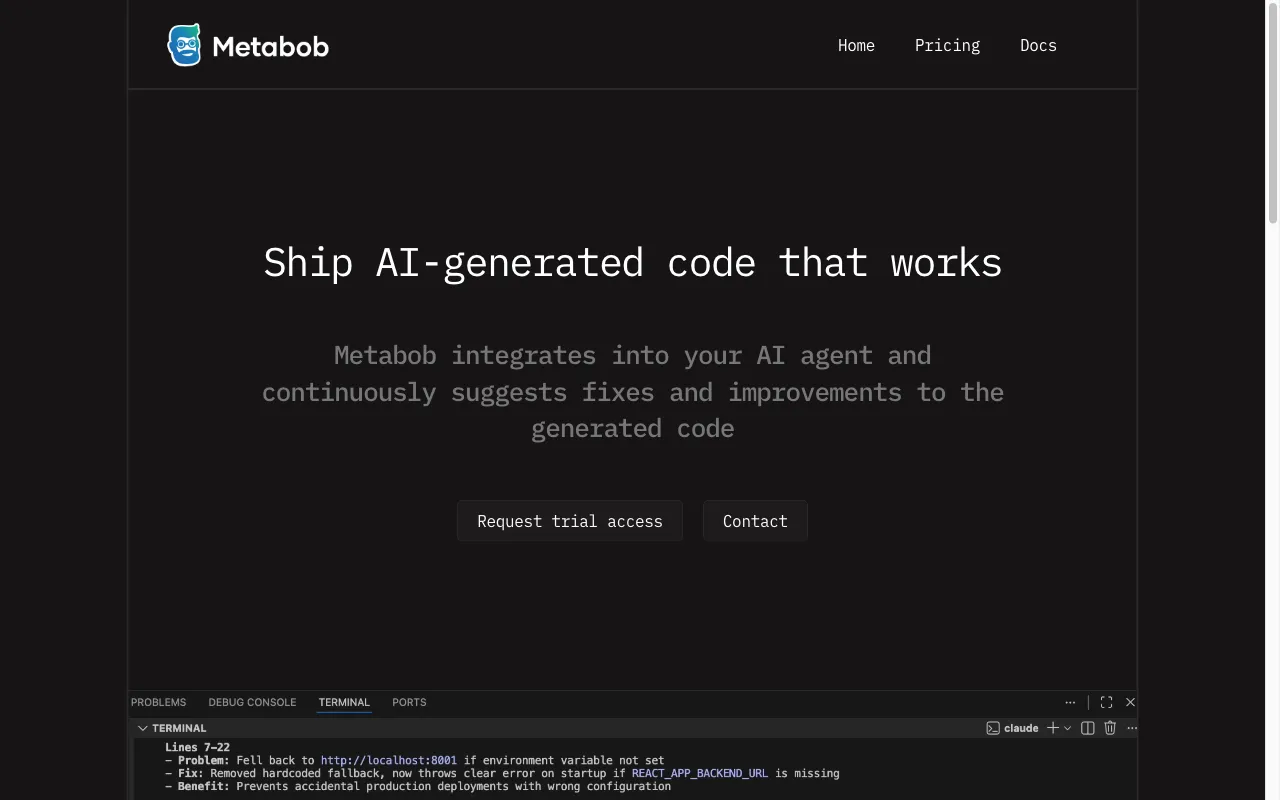Create a new terminal with plus
This screenshot has width=1280, height=800.
pos(1052,728)
